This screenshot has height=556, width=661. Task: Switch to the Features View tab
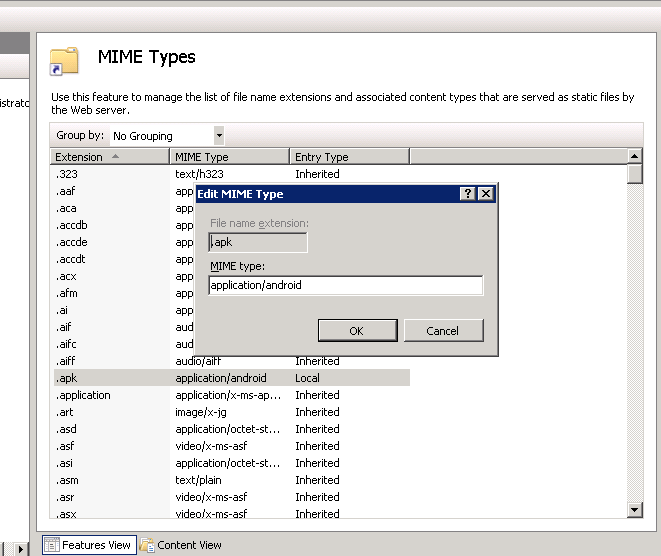[96, 545]
